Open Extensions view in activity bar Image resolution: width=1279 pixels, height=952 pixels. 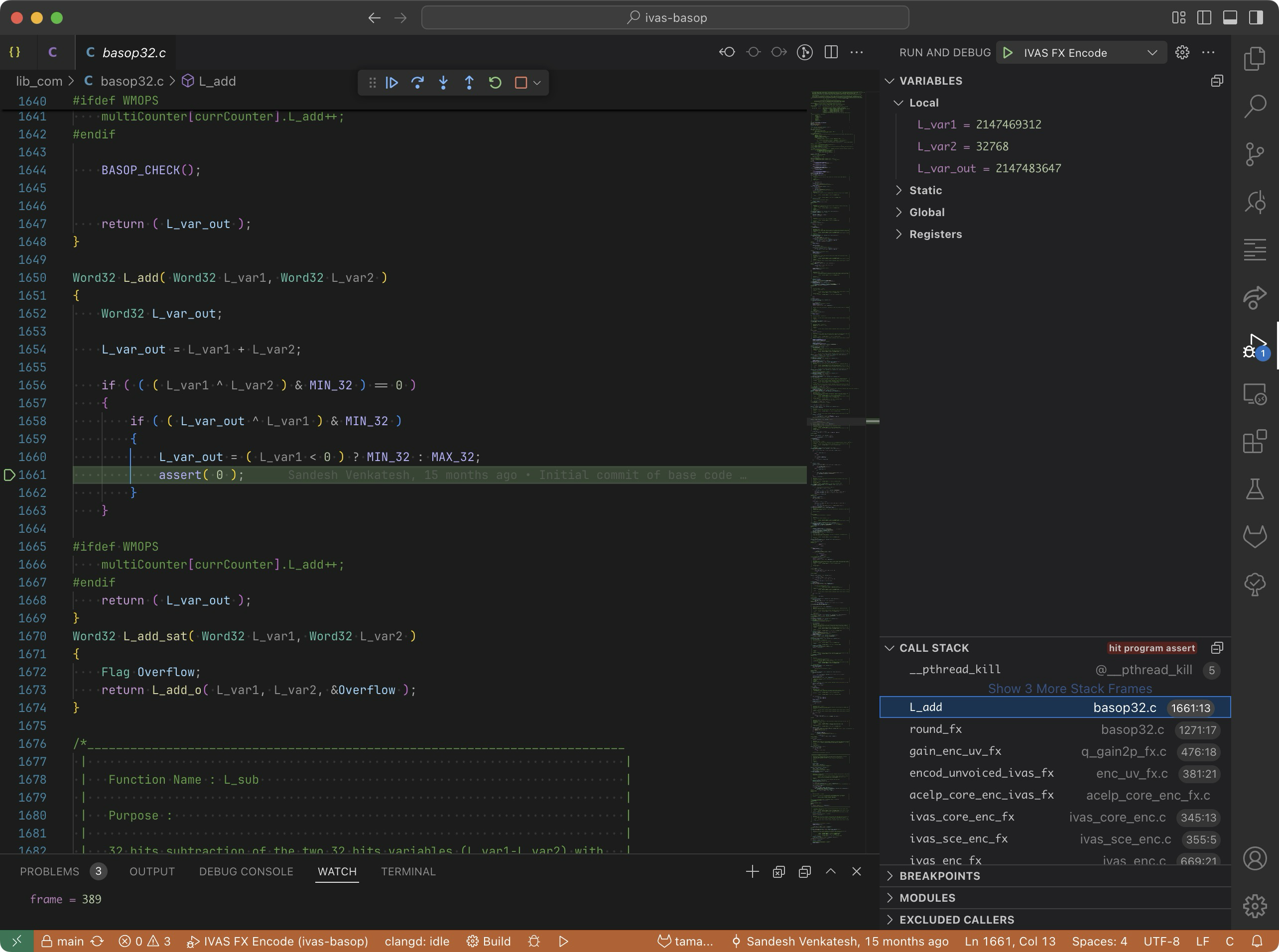(x=1254, y=442)
